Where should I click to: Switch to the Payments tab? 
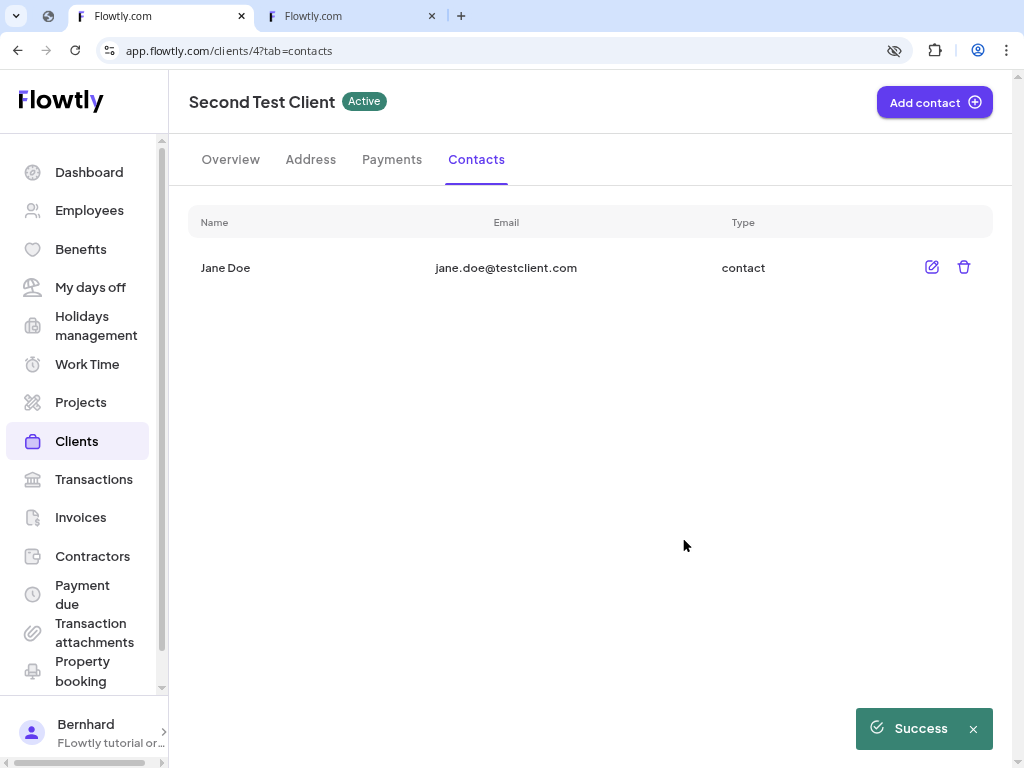[x=392, y=159]
